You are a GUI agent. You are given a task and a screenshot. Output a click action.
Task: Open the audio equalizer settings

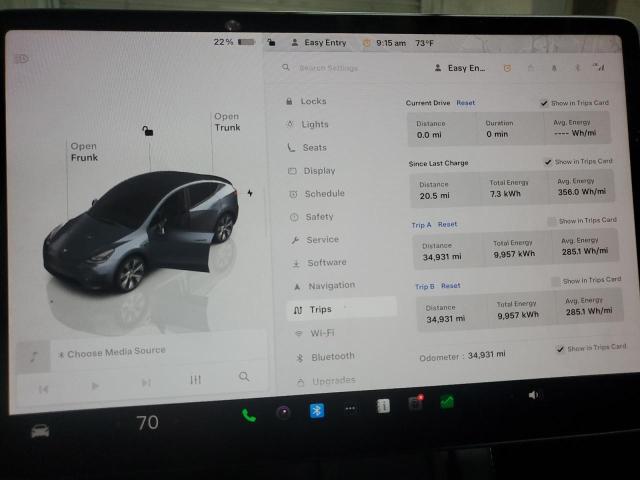[196, 380]
